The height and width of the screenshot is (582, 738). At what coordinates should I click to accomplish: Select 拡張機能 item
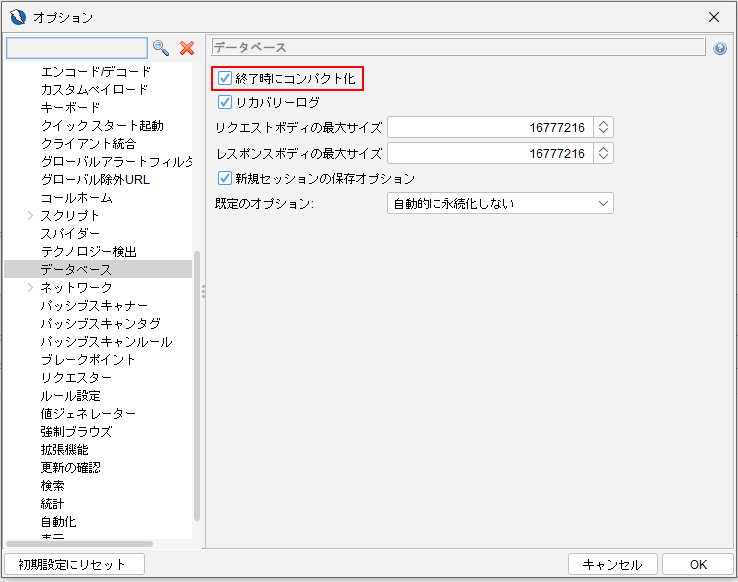pos(64,449)
